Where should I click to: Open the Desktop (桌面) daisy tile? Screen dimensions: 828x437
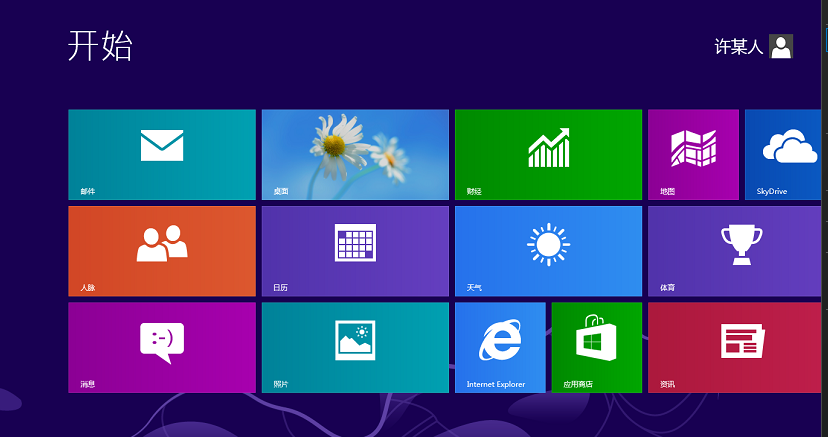[355, 155]
